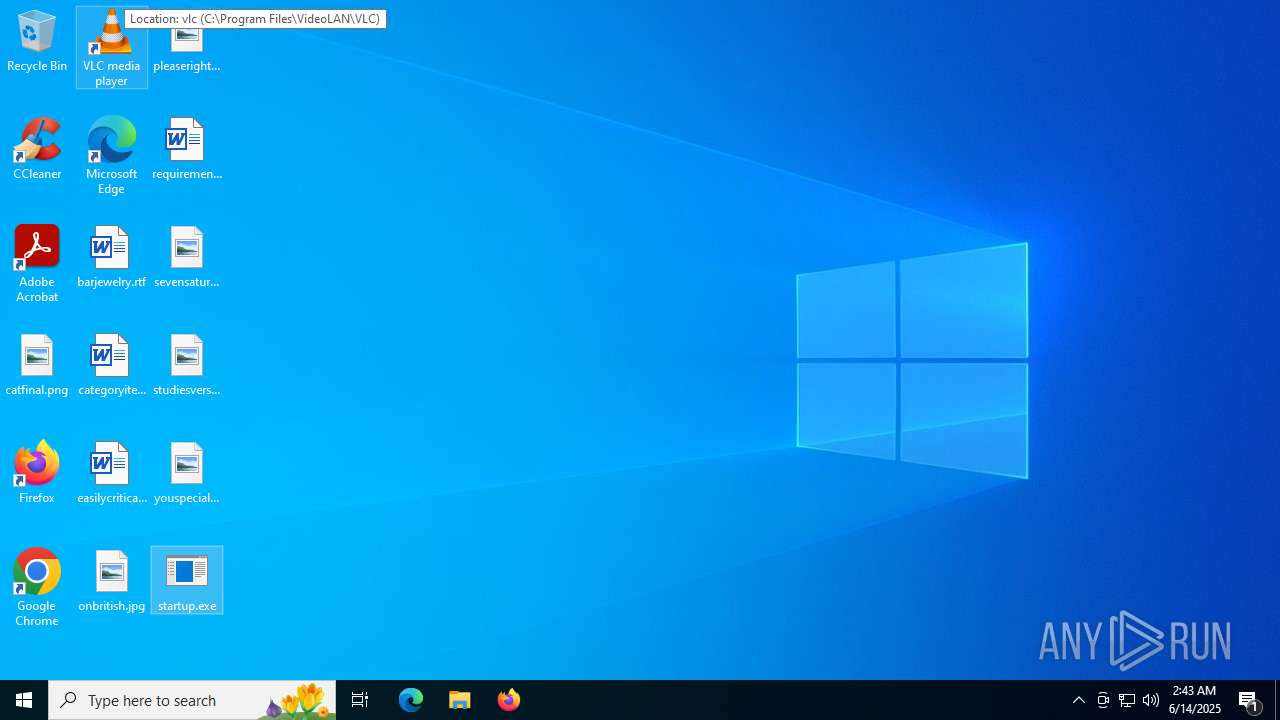Open the volume speaker tray icon
1280x720 pixels.
click(x=1151, y=700)
